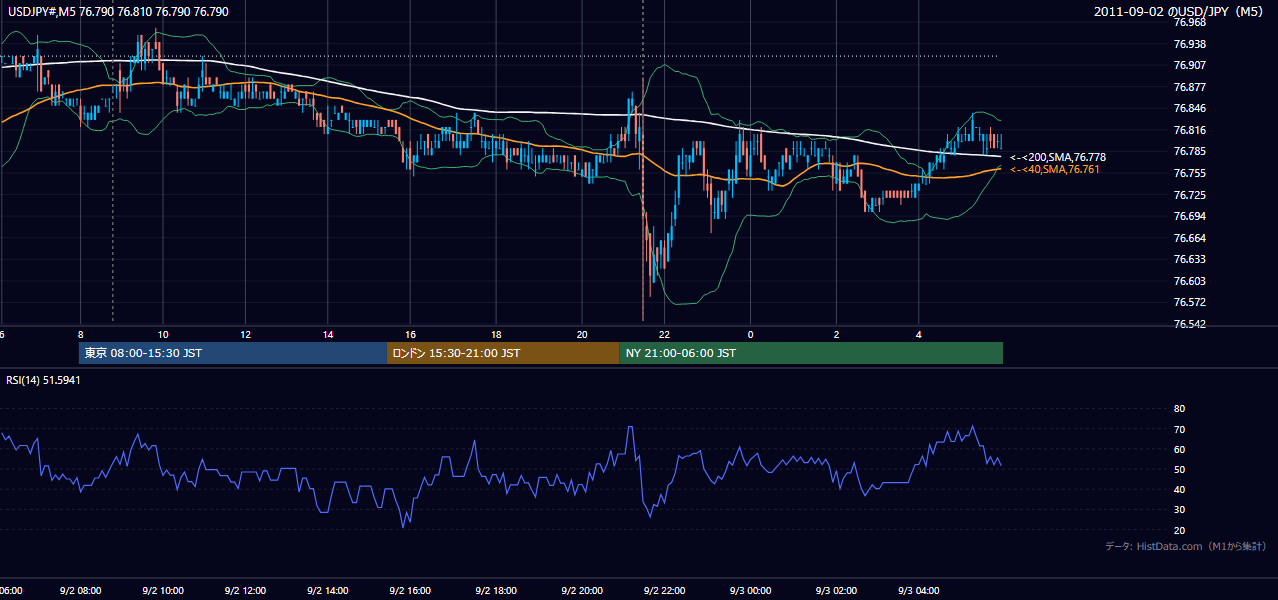1278x600 pixels.
Task: Click price axis value 76.572
Action: pos(1189,302)
